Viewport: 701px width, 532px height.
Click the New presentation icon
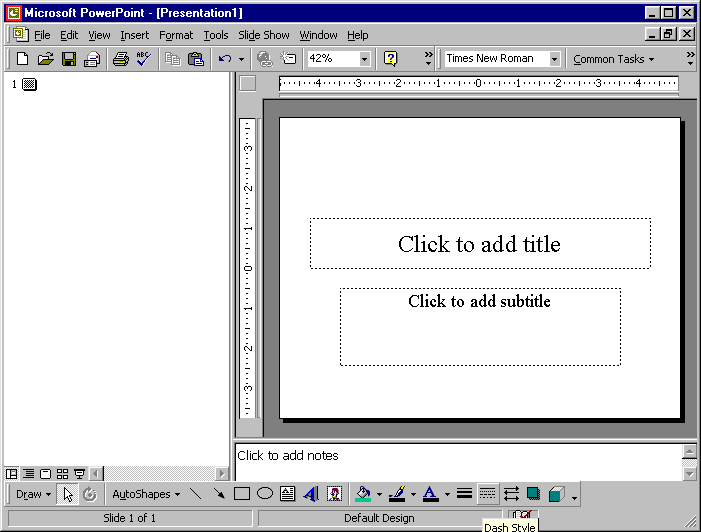(x=22, y=59)
